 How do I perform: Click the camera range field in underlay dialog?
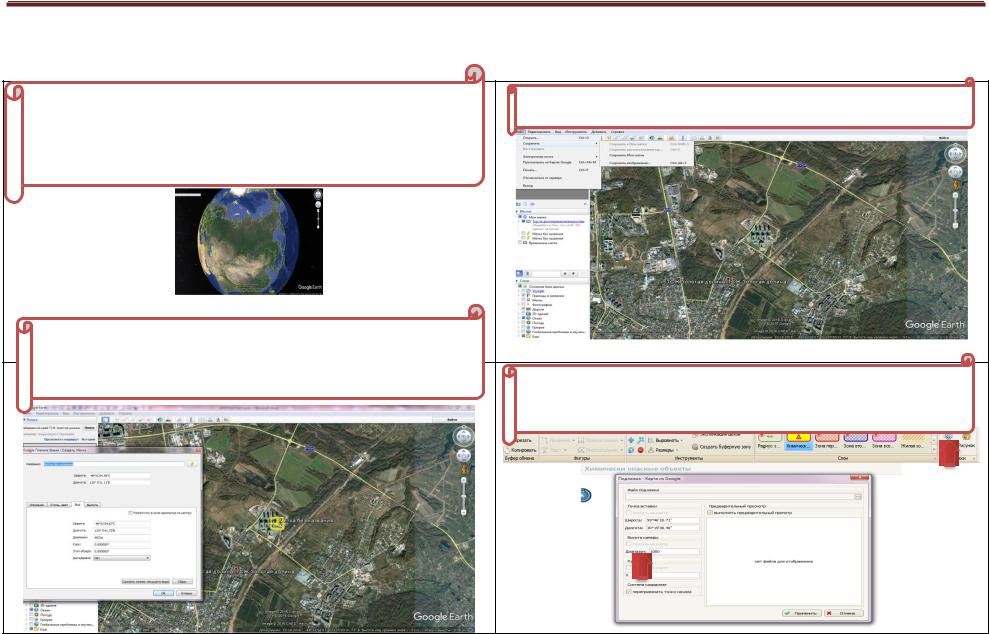pyautogui.click(x=674, y=551)
